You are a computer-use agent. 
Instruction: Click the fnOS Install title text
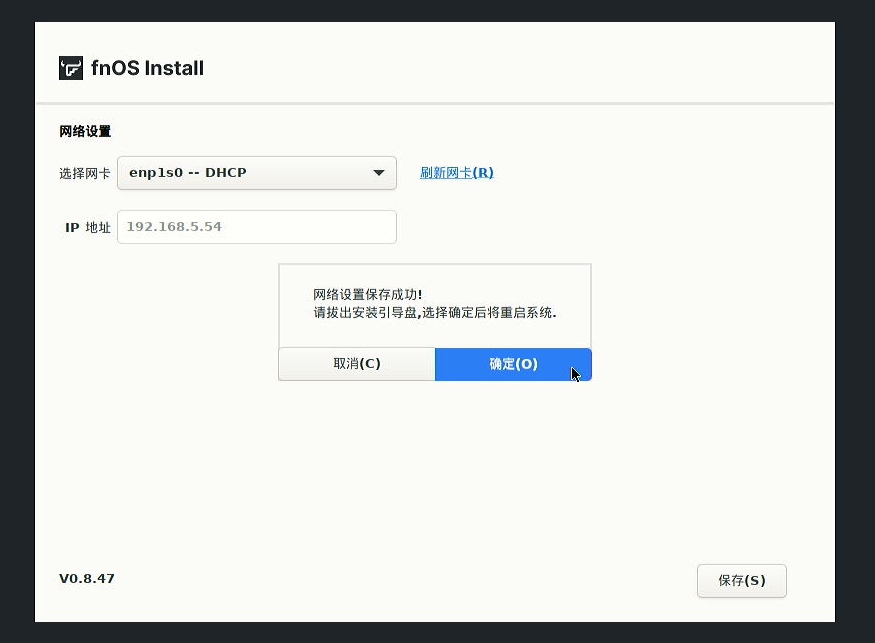click(x=147, y=68)
